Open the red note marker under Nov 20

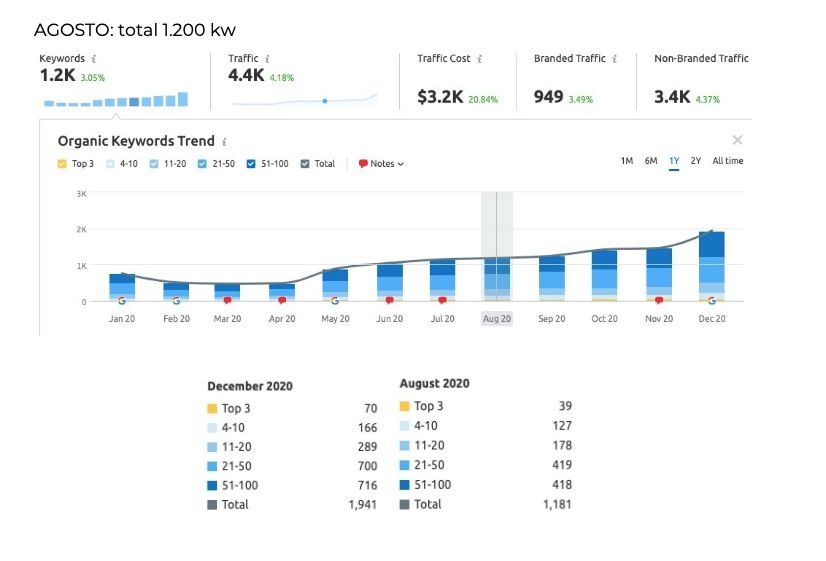click(659, 300)
